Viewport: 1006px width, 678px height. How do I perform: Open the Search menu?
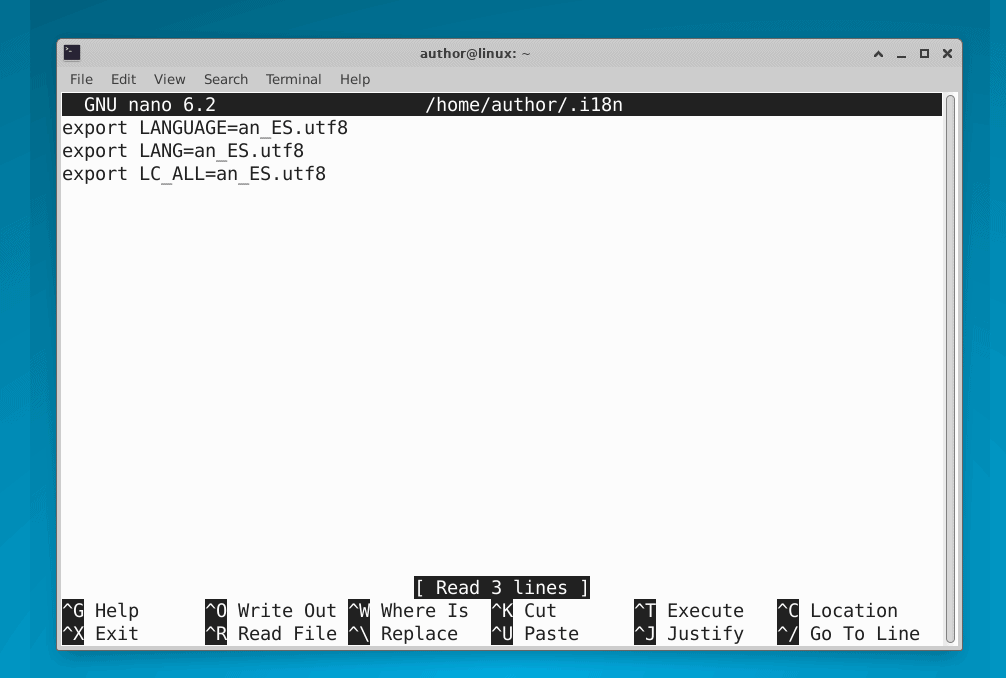coord(225,79)
